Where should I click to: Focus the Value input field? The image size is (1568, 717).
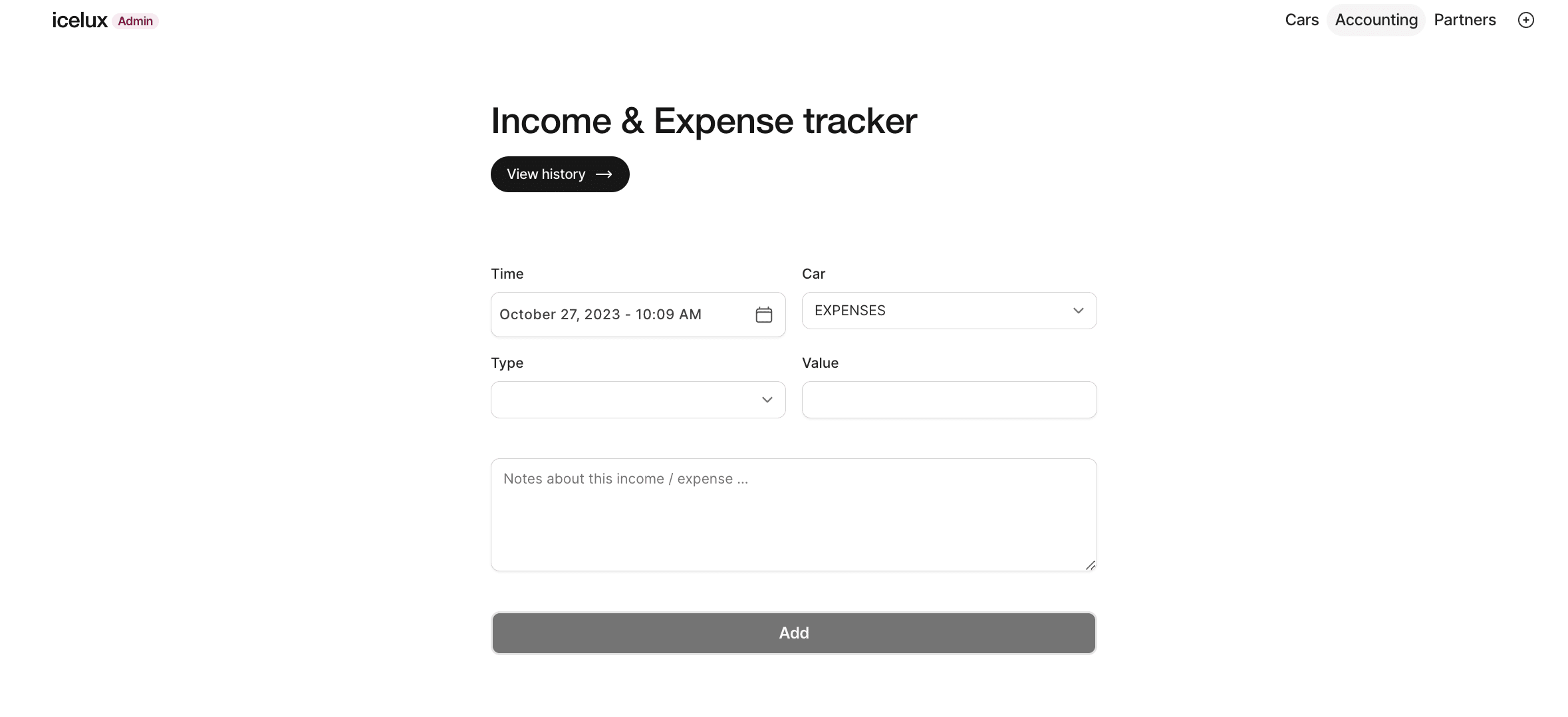(949, 400)
